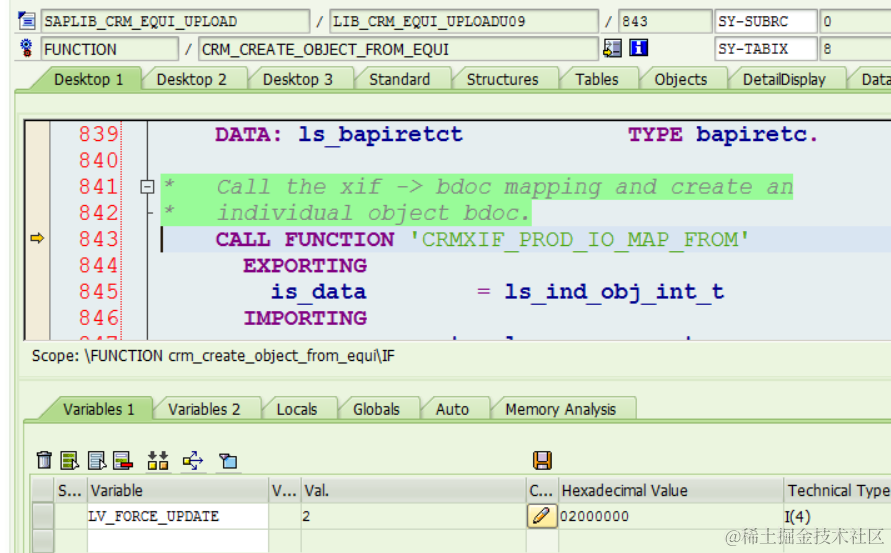
Task: Click the line number field showing 843
Action: click(x=664, y=22)
